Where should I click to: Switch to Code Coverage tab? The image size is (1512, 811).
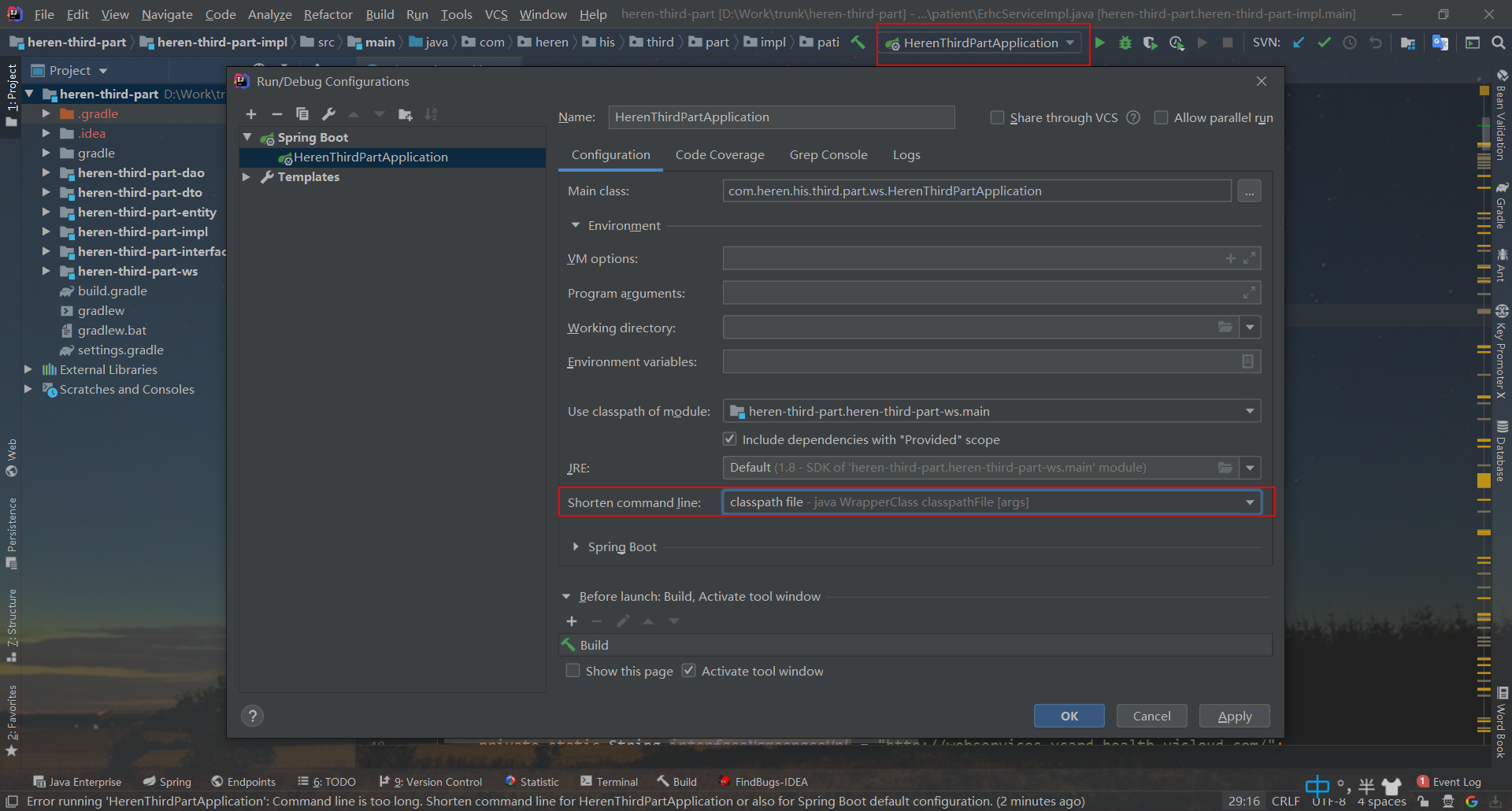click(x=720, y=155)
